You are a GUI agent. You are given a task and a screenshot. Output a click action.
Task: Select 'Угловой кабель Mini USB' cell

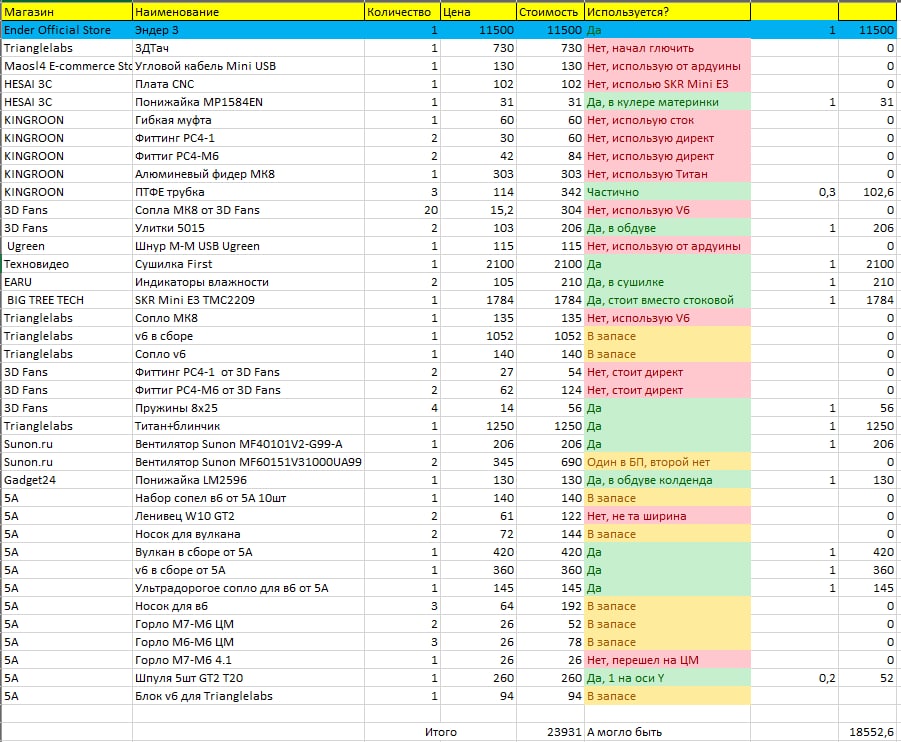248,66
